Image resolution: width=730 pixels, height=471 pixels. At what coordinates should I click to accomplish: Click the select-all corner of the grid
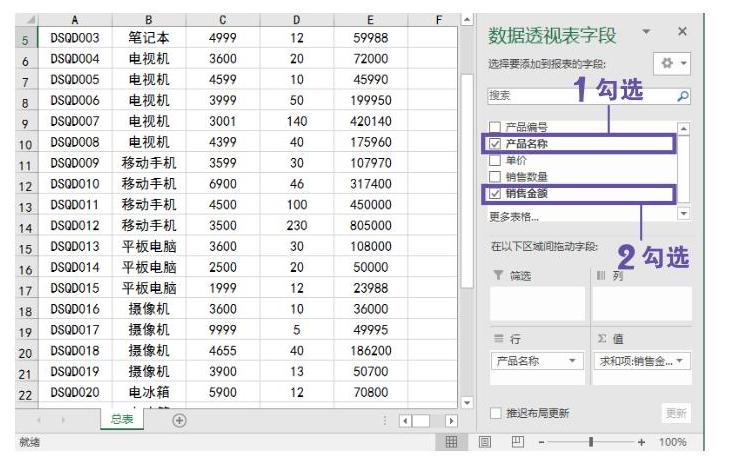click(x=27, y=20)
